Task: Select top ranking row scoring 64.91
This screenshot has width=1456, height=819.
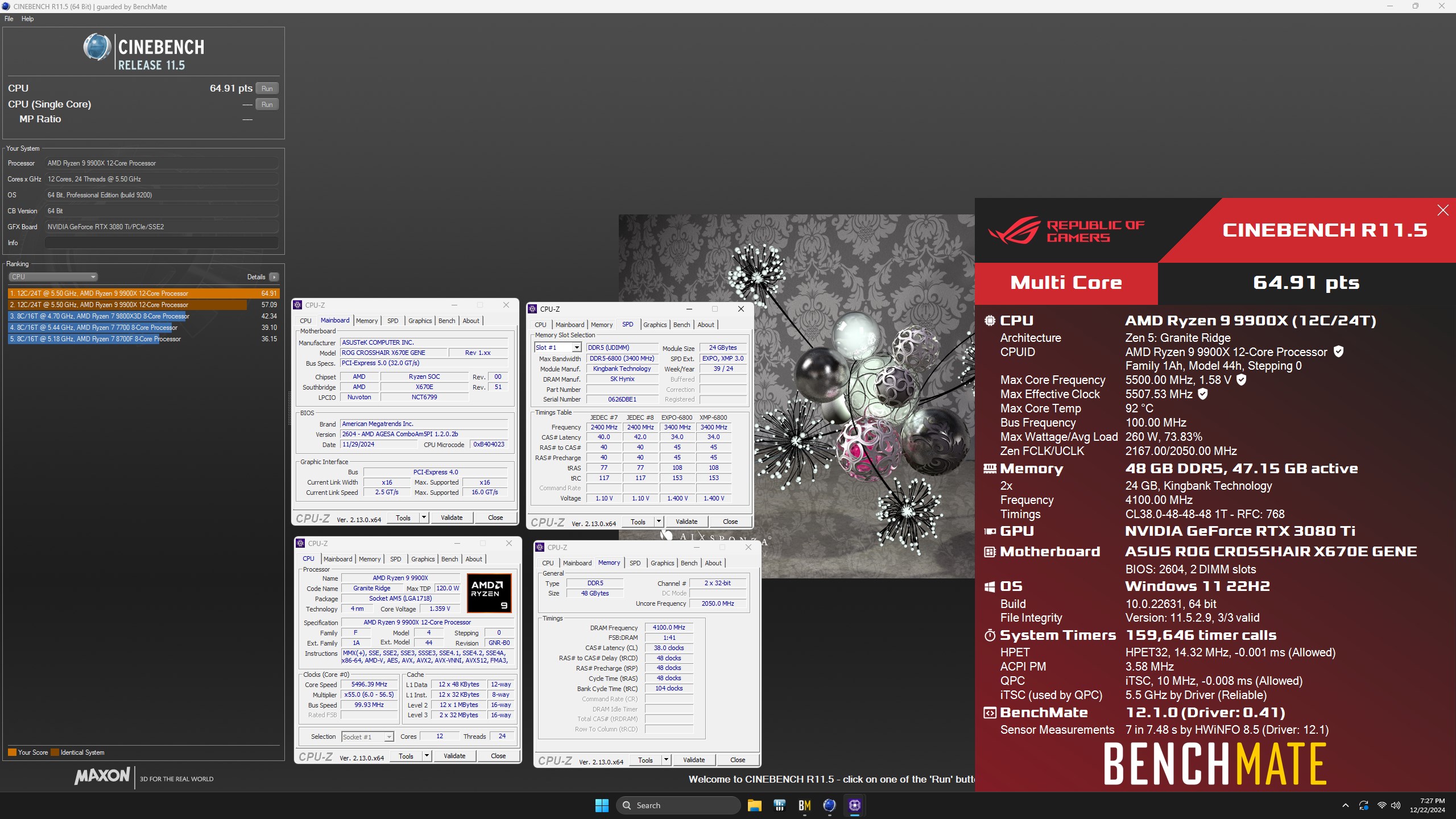Action: pyautogui.click(x=143, y=293)
